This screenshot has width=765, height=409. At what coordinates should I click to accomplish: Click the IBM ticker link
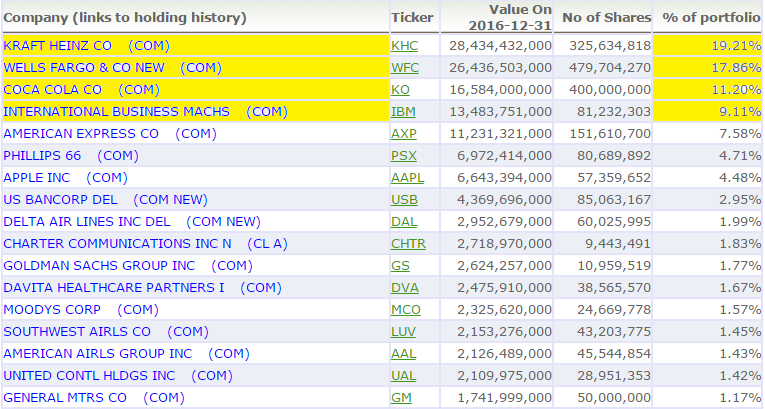[x=403, y=112]
